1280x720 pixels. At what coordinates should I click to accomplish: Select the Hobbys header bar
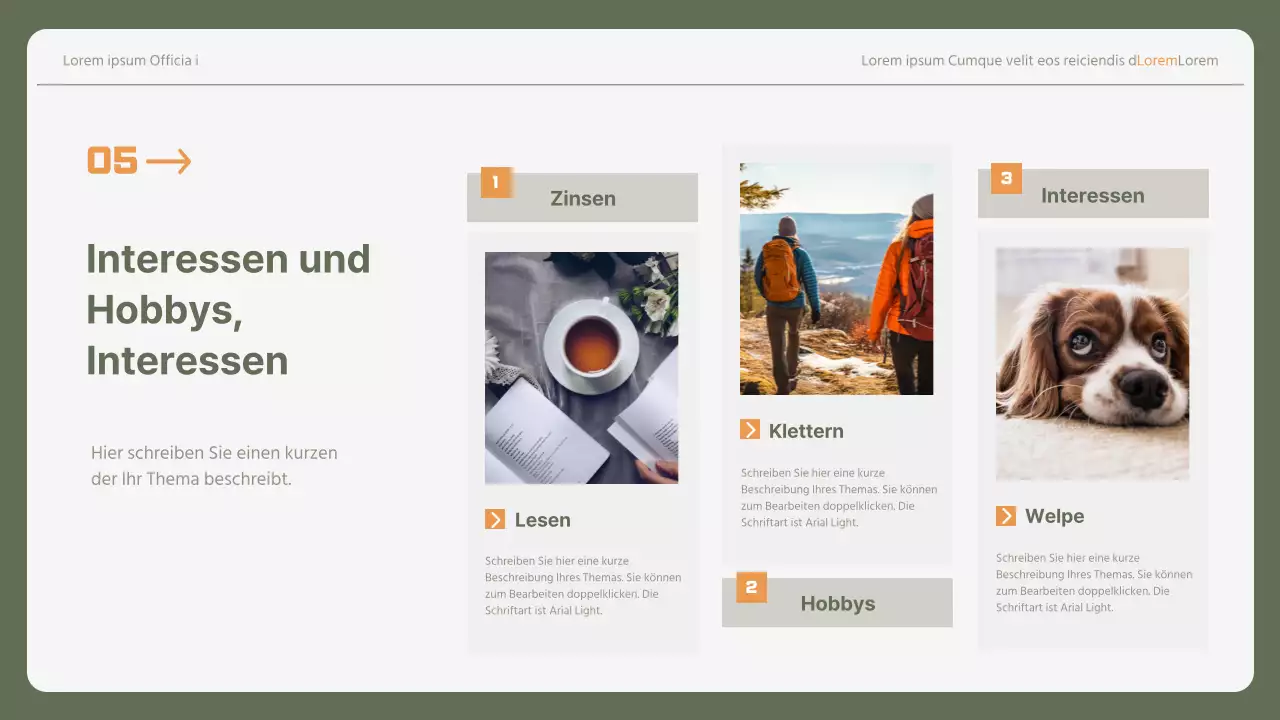pos(837,602)
